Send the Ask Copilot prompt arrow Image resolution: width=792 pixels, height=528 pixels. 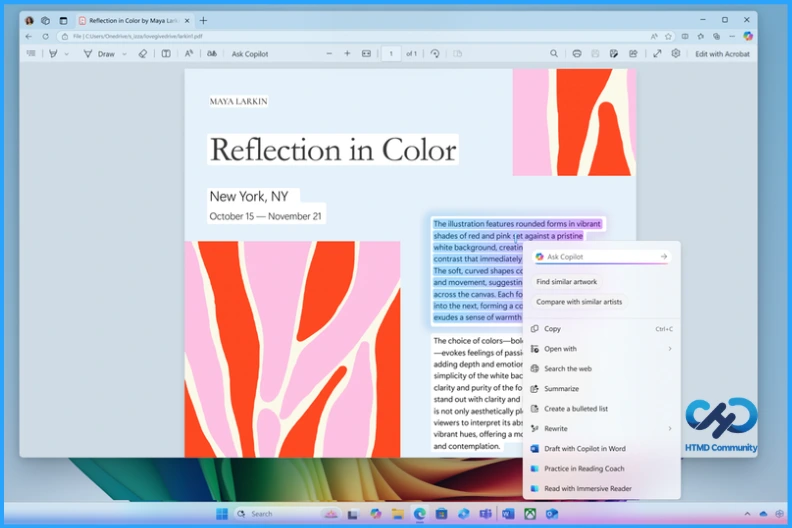pos(664,257)
